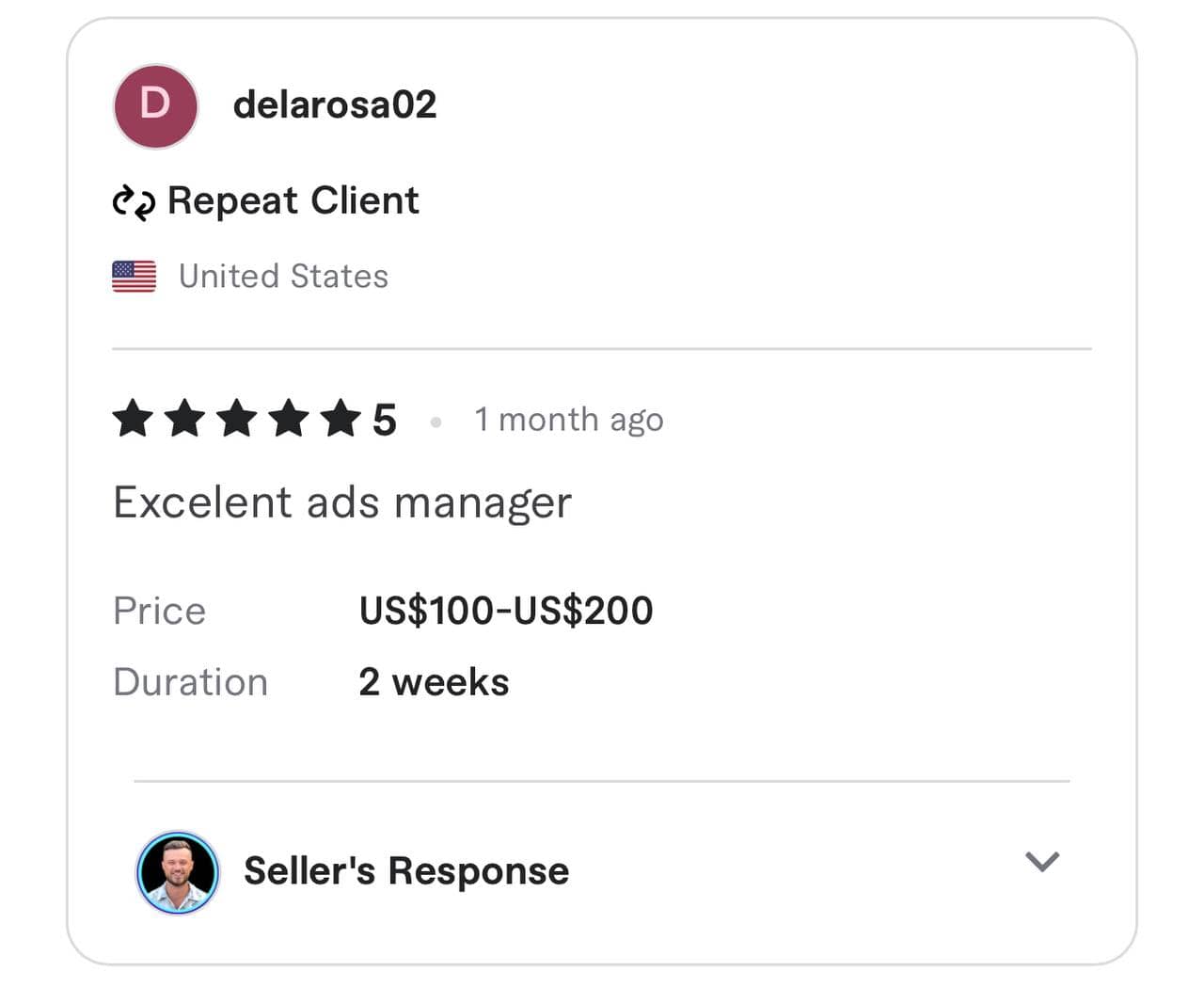
Task: Click the delarosa02 avatar circle
Action: coord(155,105)
